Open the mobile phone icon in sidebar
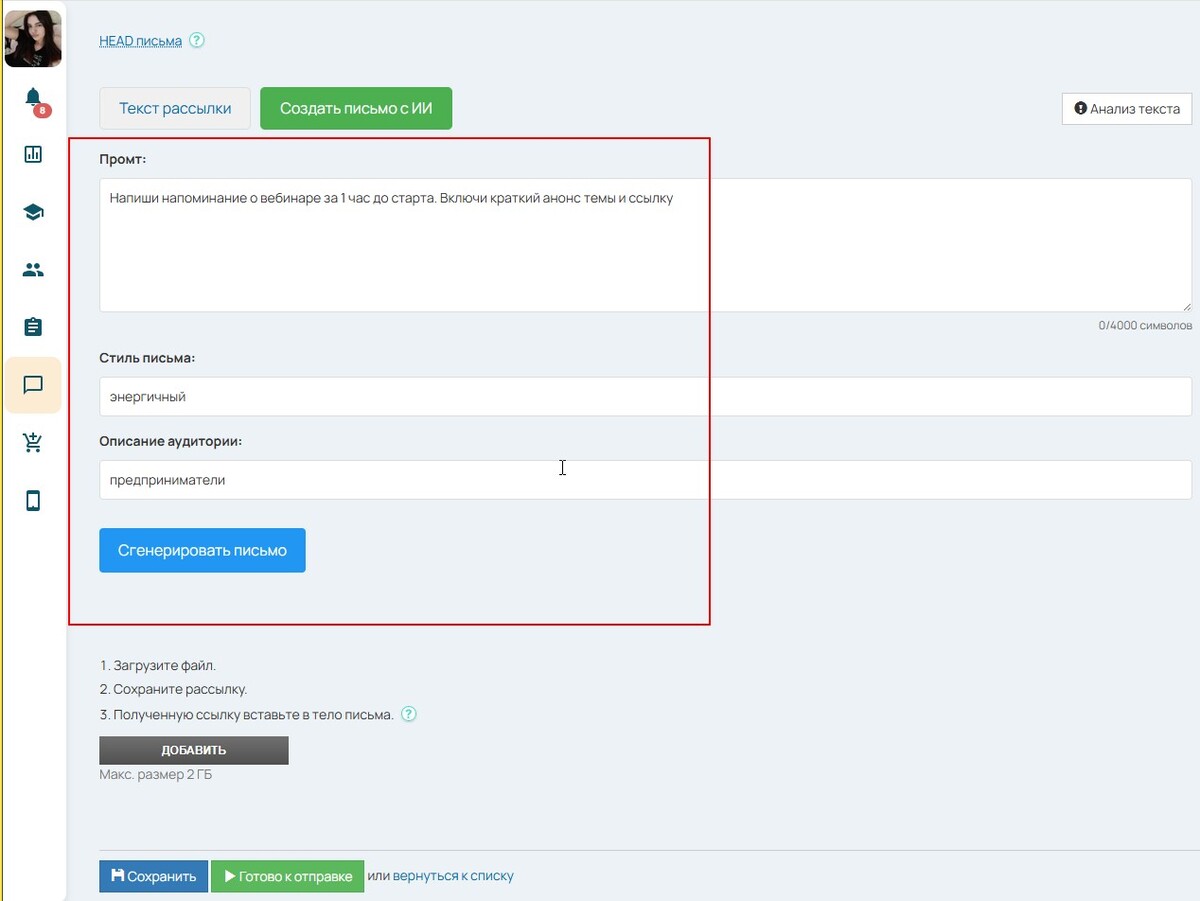This screenshot has height=901, width=1200. [x=33, y=501]
